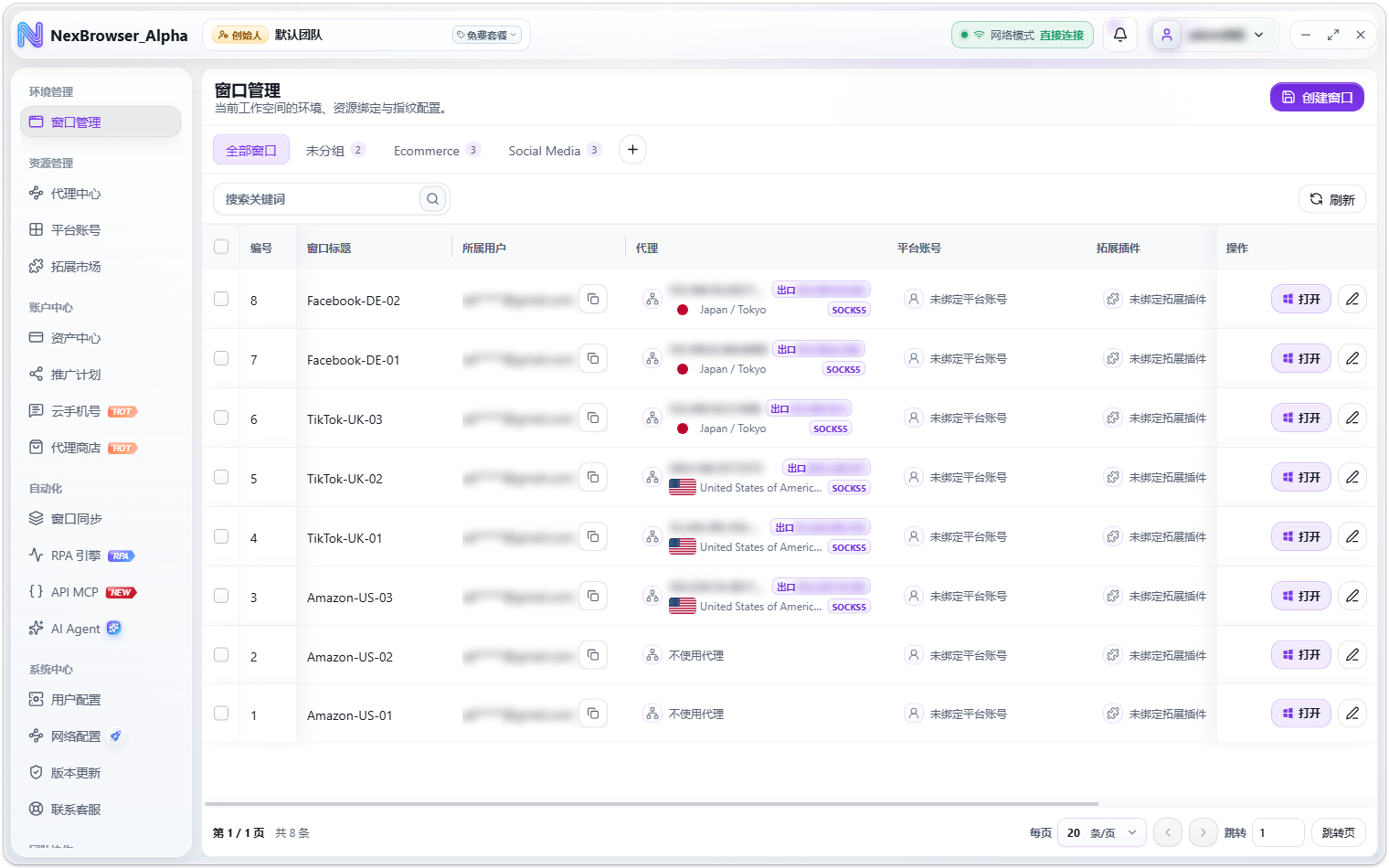Open 拓展市场 in the sidebar
The image size is (1389, 868).
[x=101, y=267]
